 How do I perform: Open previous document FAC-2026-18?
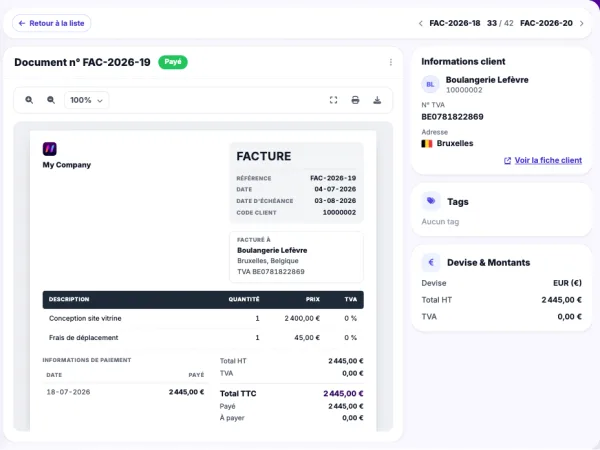coord(455,23)
